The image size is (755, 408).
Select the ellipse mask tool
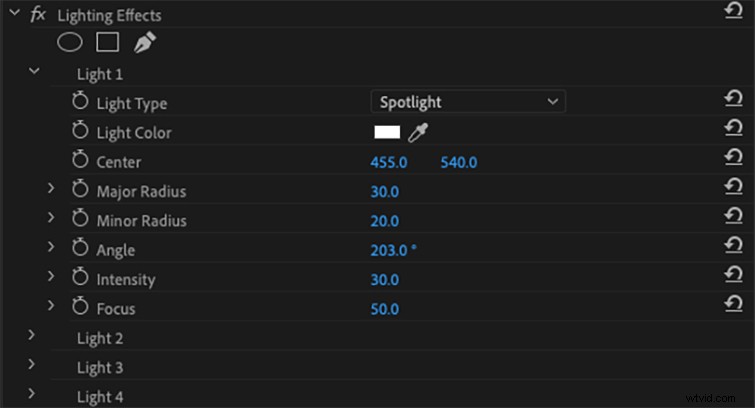click(x=70, y=42)
